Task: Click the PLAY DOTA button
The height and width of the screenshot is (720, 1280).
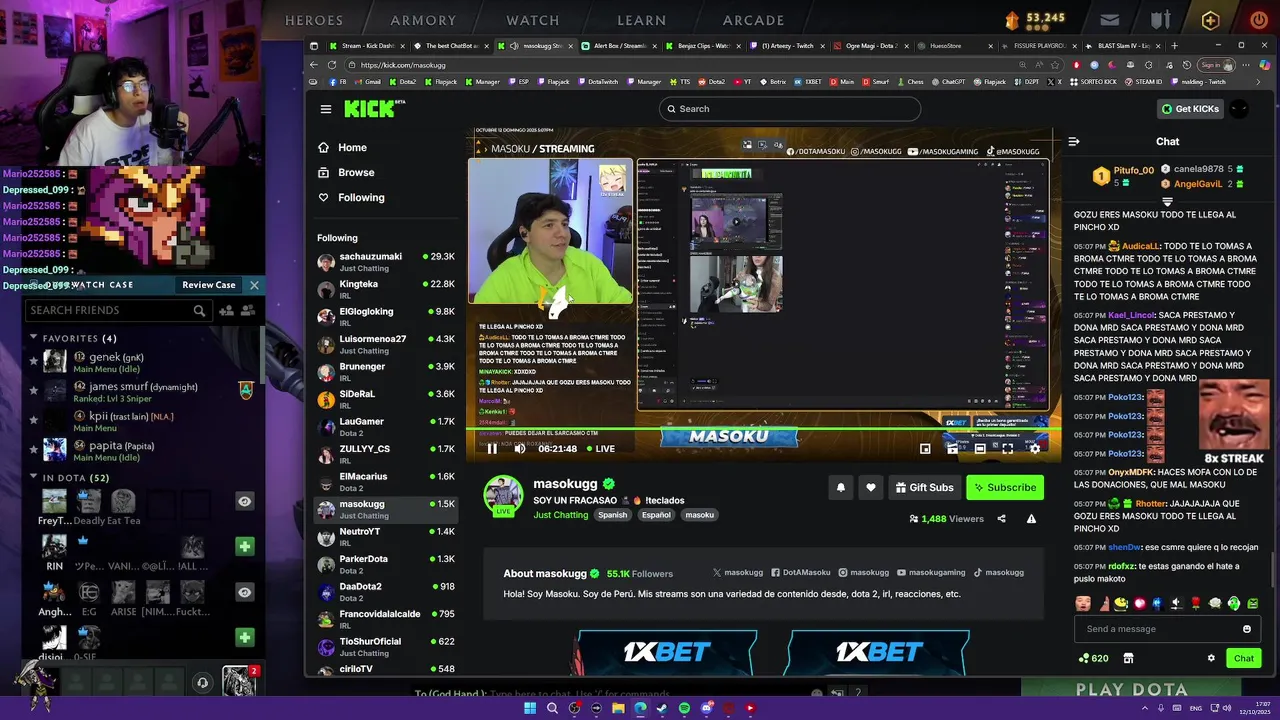Action: tap(1132, 690)
